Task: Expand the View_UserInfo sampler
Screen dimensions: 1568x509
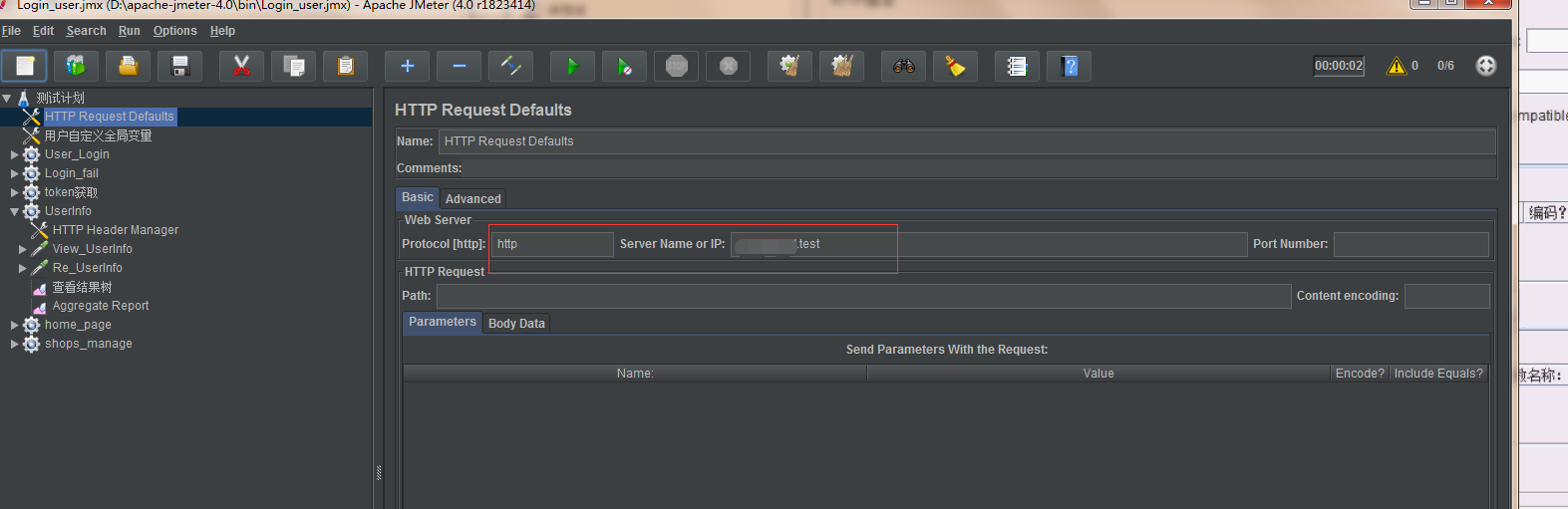Action: pyautogui.click(x=22, y=249)
